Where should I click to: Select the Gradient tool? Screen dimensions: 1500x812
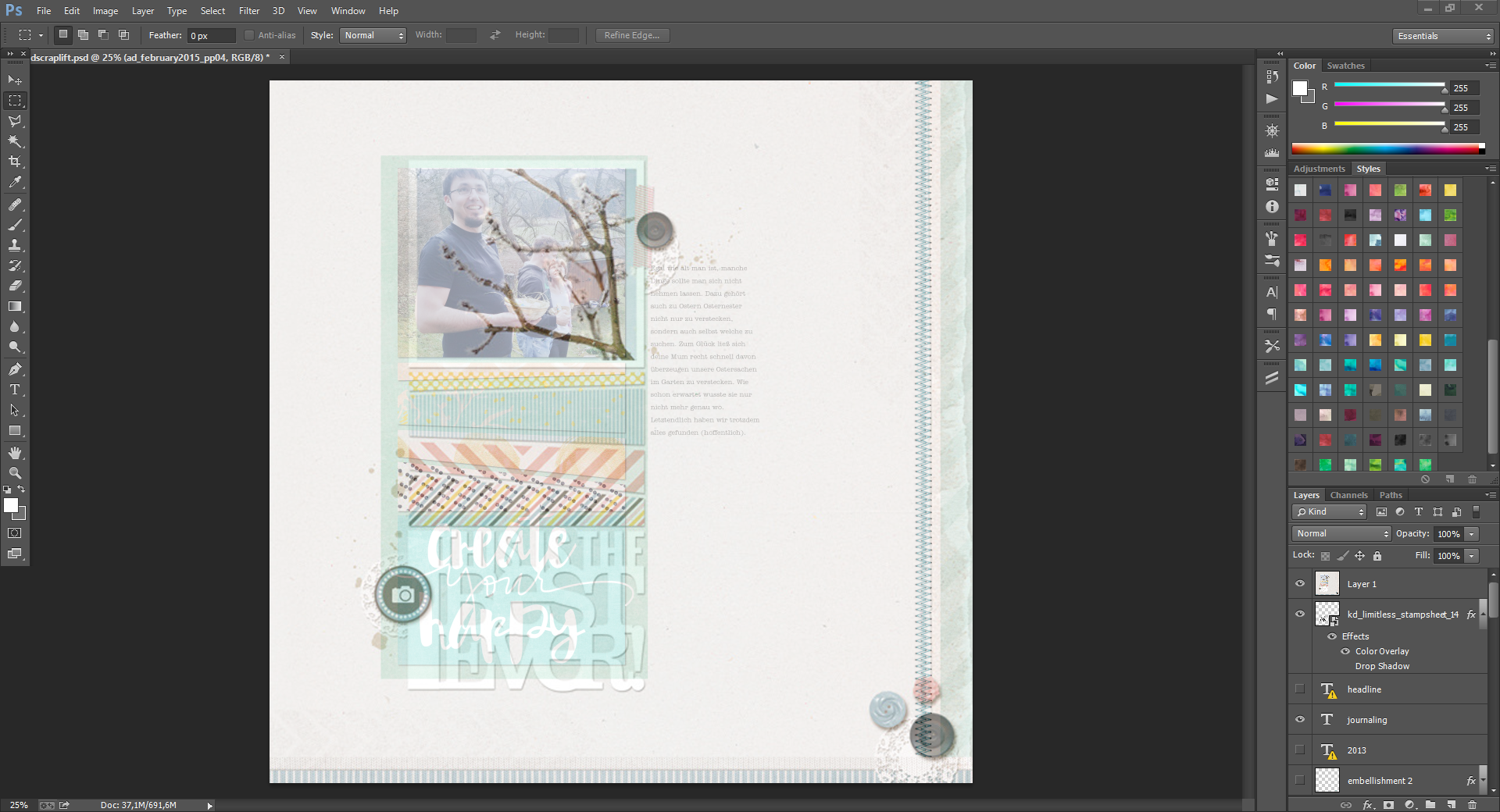[15, 306]
